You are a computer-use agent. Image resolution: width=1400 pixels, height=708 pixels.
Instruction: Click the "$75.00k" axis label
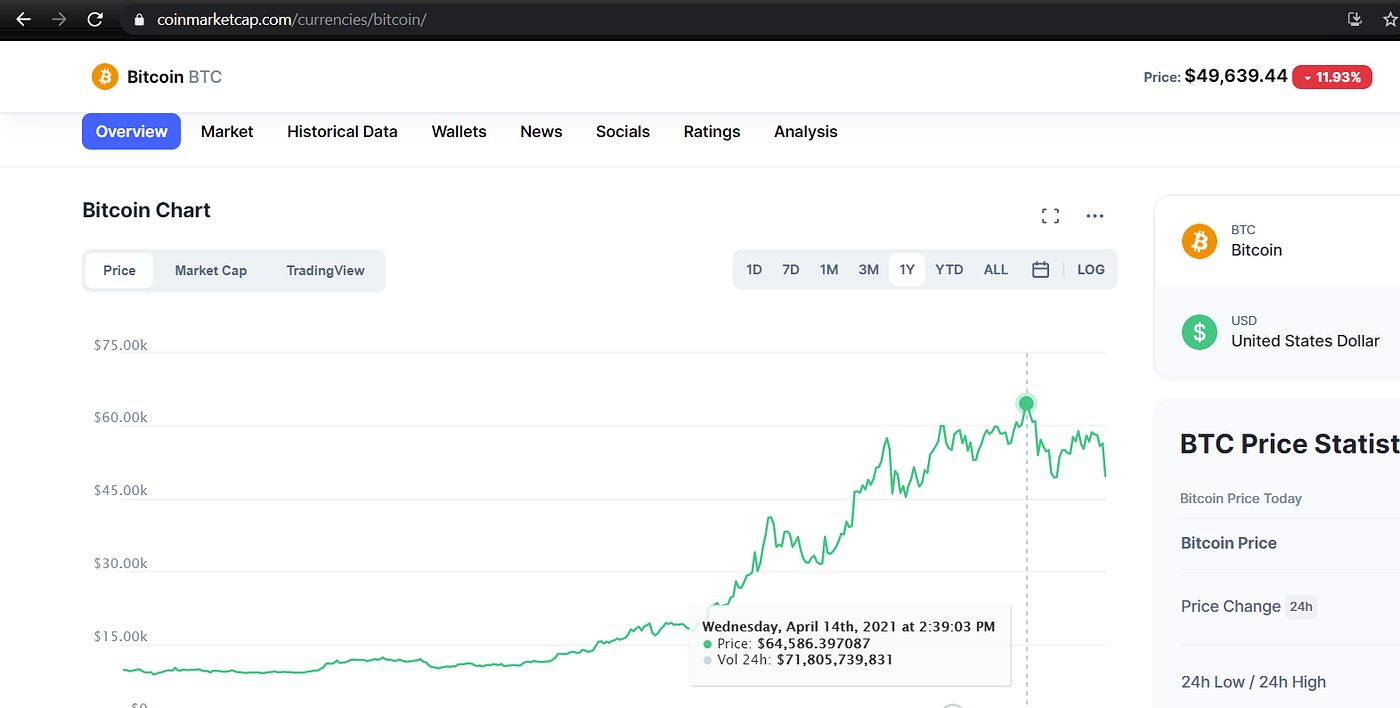(121, 344)
